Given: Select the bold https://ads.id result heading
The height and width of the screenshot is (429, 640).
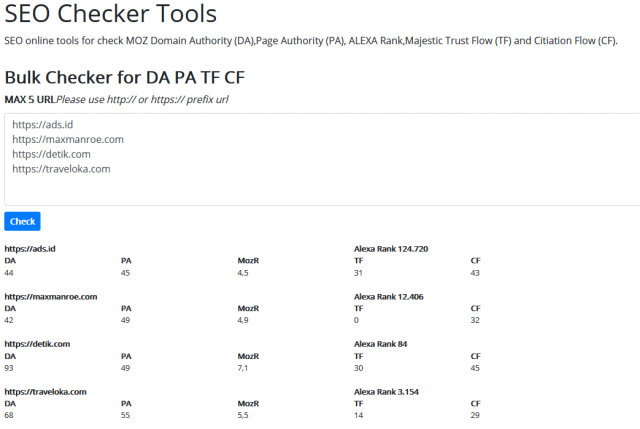Looking at the screenshot, I should [30, 248].
